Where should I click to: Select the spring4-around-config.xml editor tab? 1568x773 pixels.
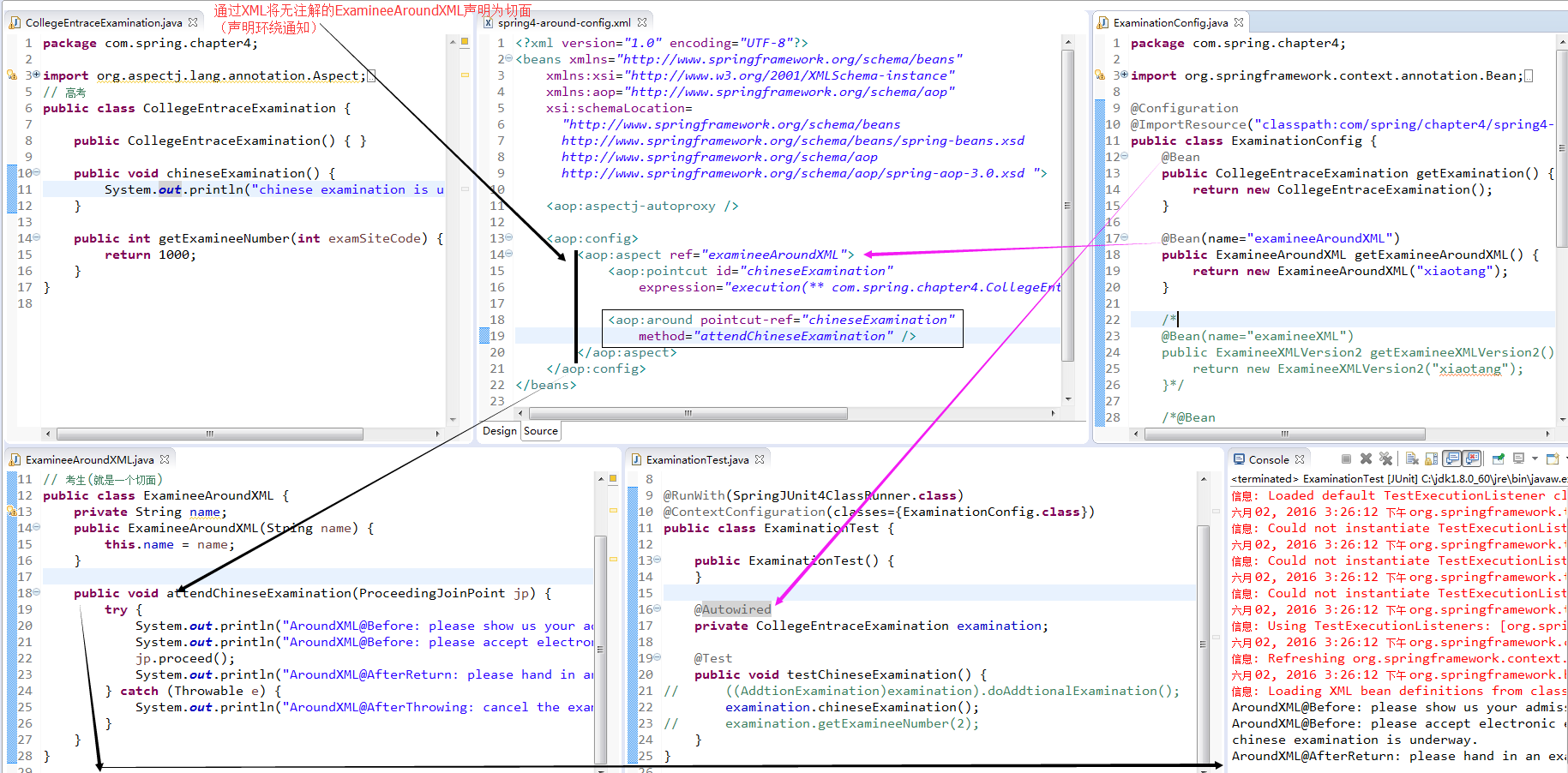click(564, 22)
